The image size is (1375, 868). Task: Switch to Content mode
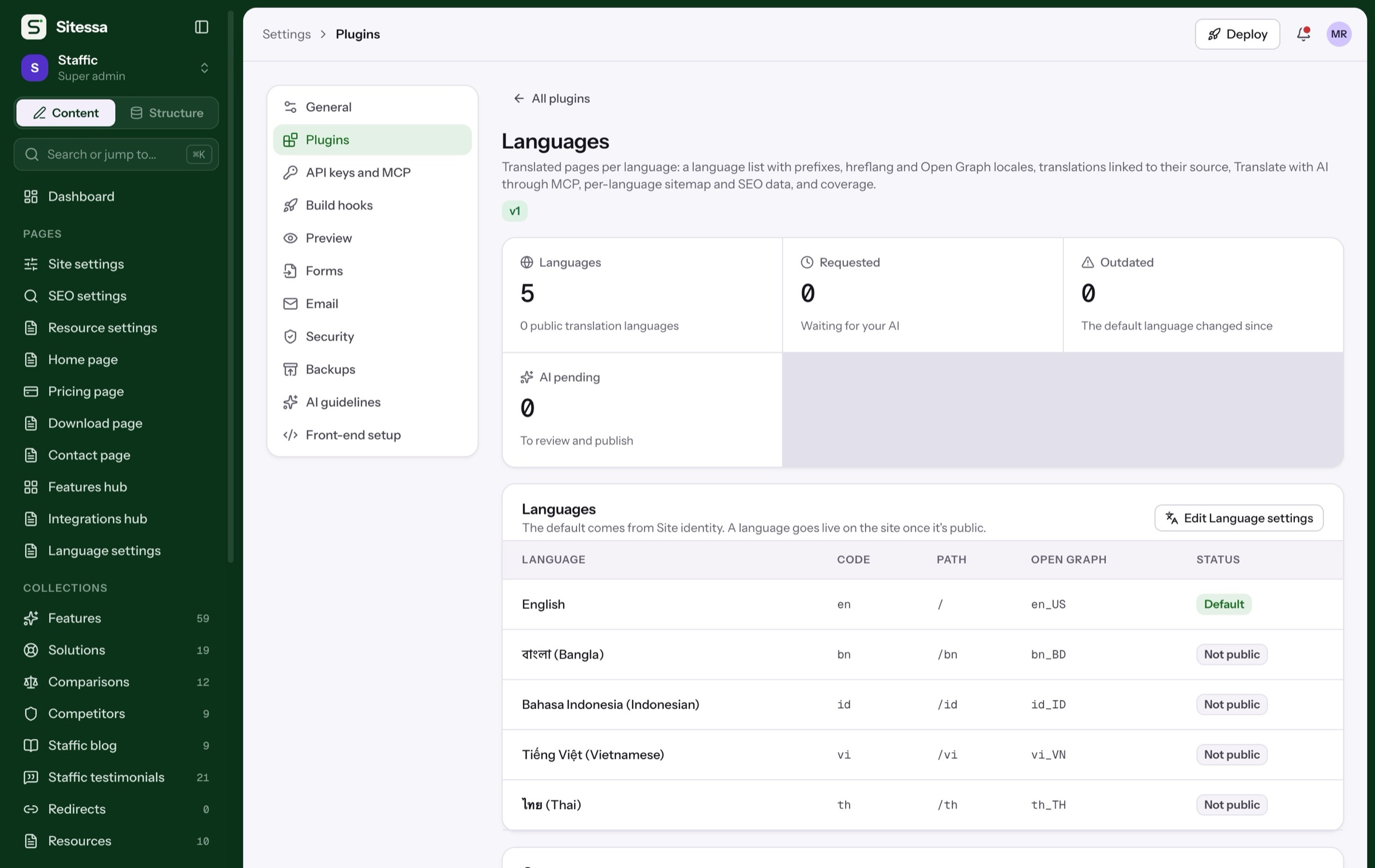coord(66,113)
